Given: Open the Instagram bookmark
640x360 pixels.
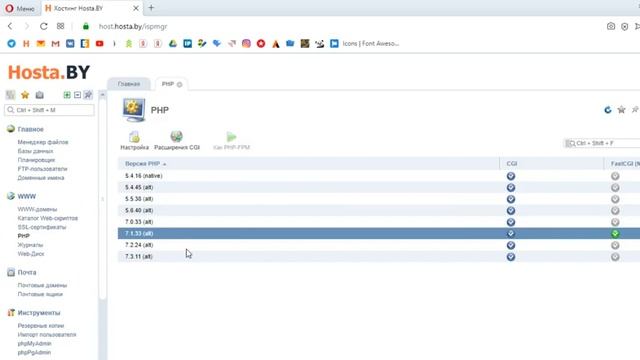Looking at the screenshot, I should click(x=246, y=44).
